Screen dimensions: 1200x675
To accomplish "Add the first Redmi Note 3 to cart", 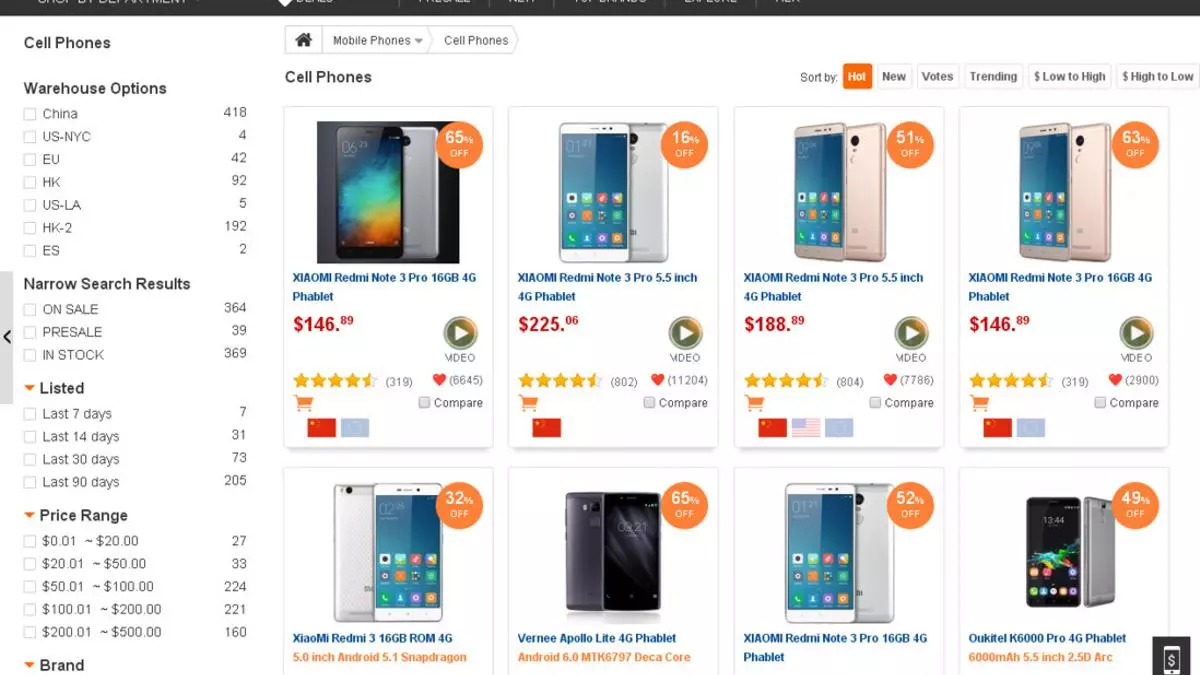I will point(303,403).
